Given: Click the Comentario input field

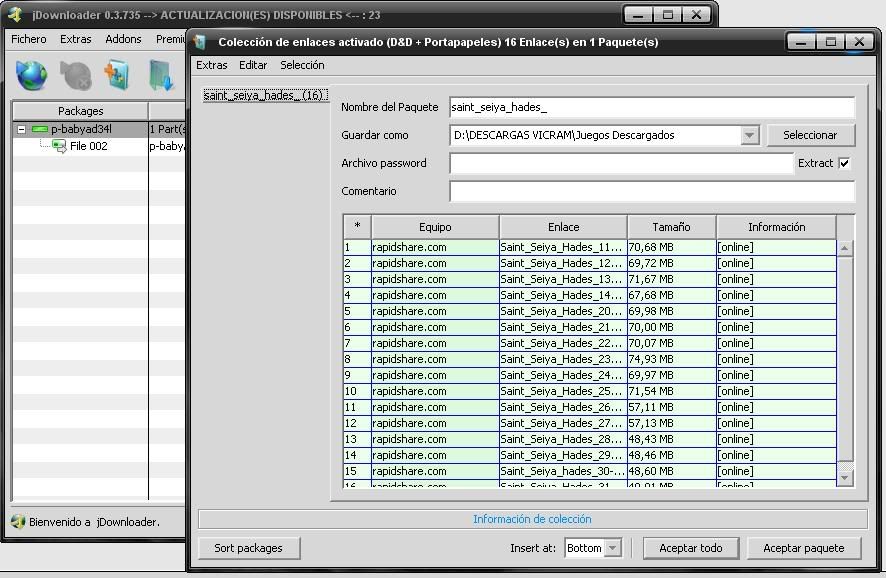Looking at the screenshot, I should pos(652,191).
